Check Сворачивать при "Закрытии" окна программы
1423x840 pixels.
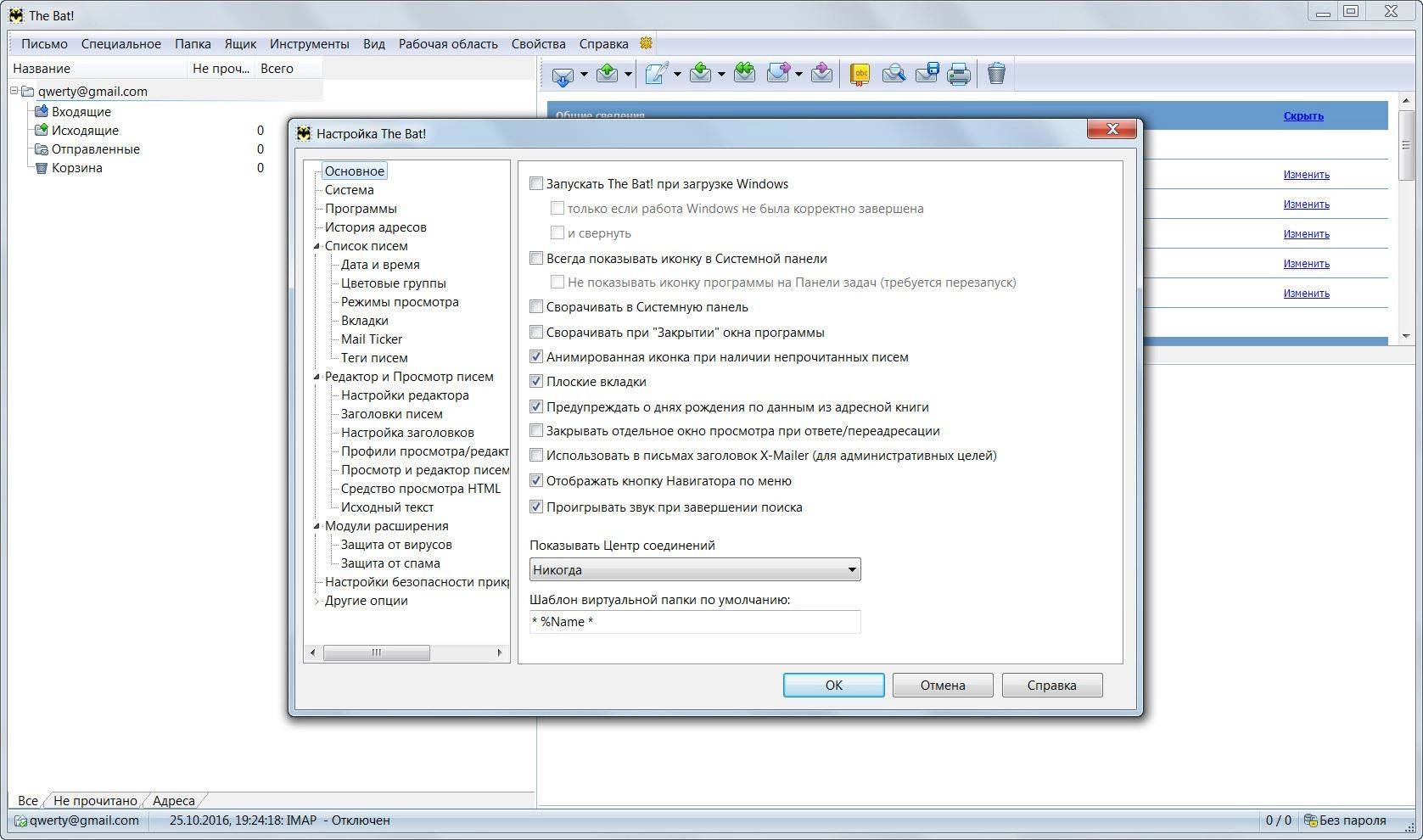click(536, 332)
